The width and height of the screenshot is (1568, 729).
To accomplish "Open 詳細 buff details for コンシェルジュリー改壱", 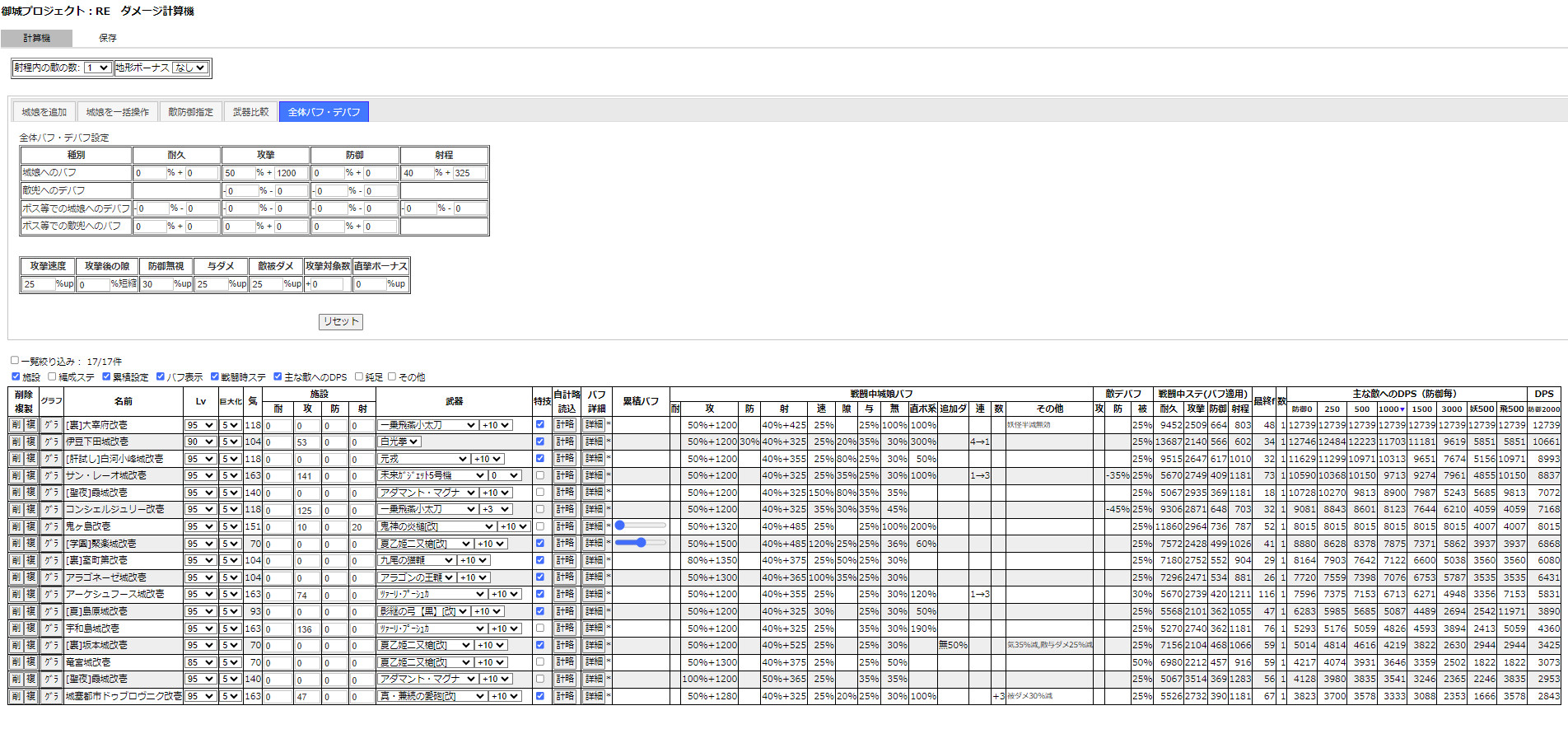I will click(594, 509).
